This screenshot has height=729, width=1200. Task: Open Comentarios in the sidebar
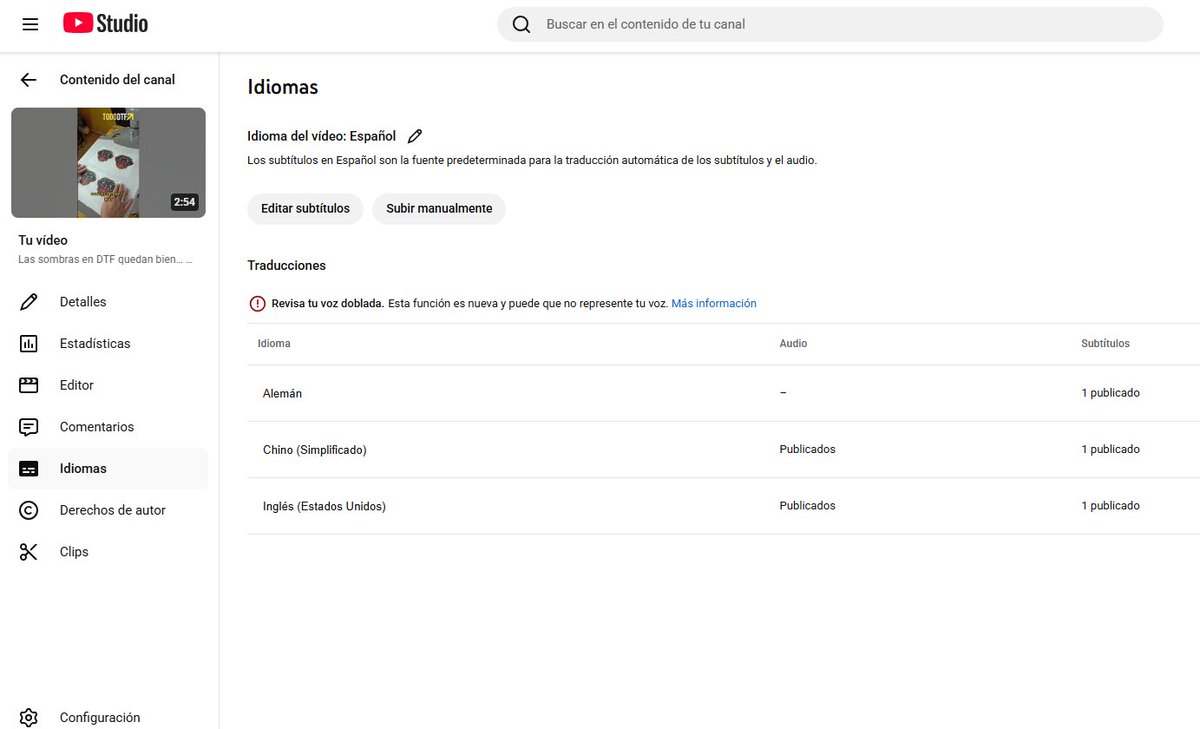click(108, 427)
